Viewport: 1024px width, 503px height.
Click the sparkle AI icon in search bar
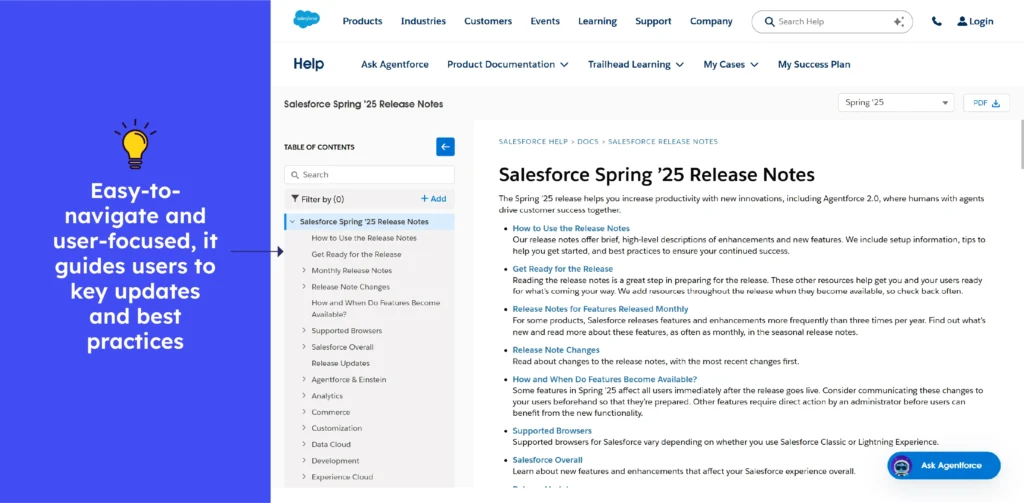pos(899,22)
